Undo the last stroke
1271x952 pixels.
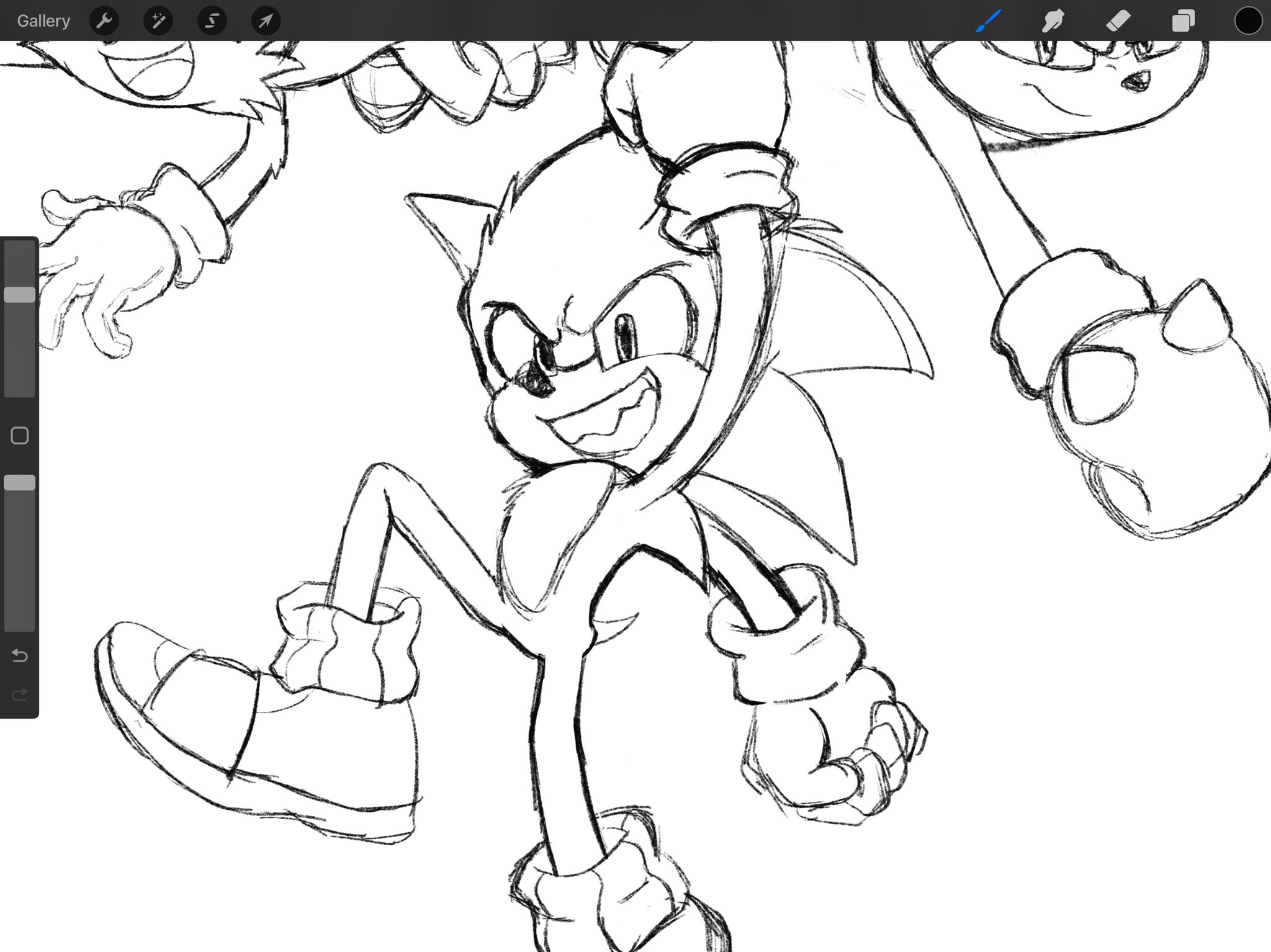[20, 655]
